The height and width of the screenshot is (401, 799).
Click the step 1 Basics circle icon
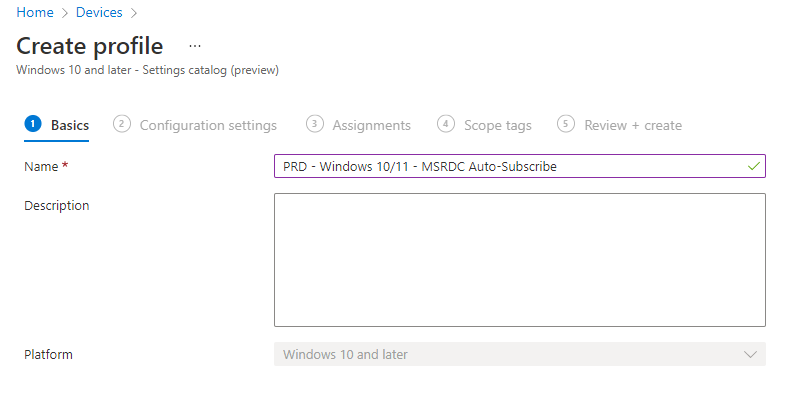(33, 124)
